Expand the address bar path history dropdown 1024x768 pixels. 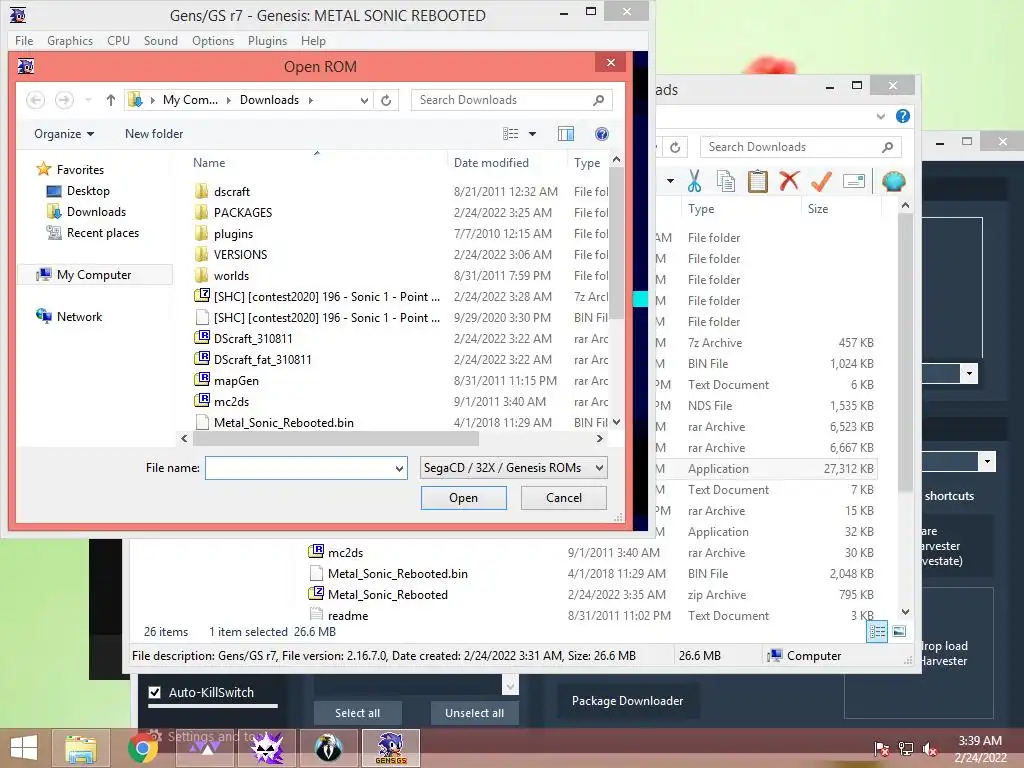pos(364,101)
